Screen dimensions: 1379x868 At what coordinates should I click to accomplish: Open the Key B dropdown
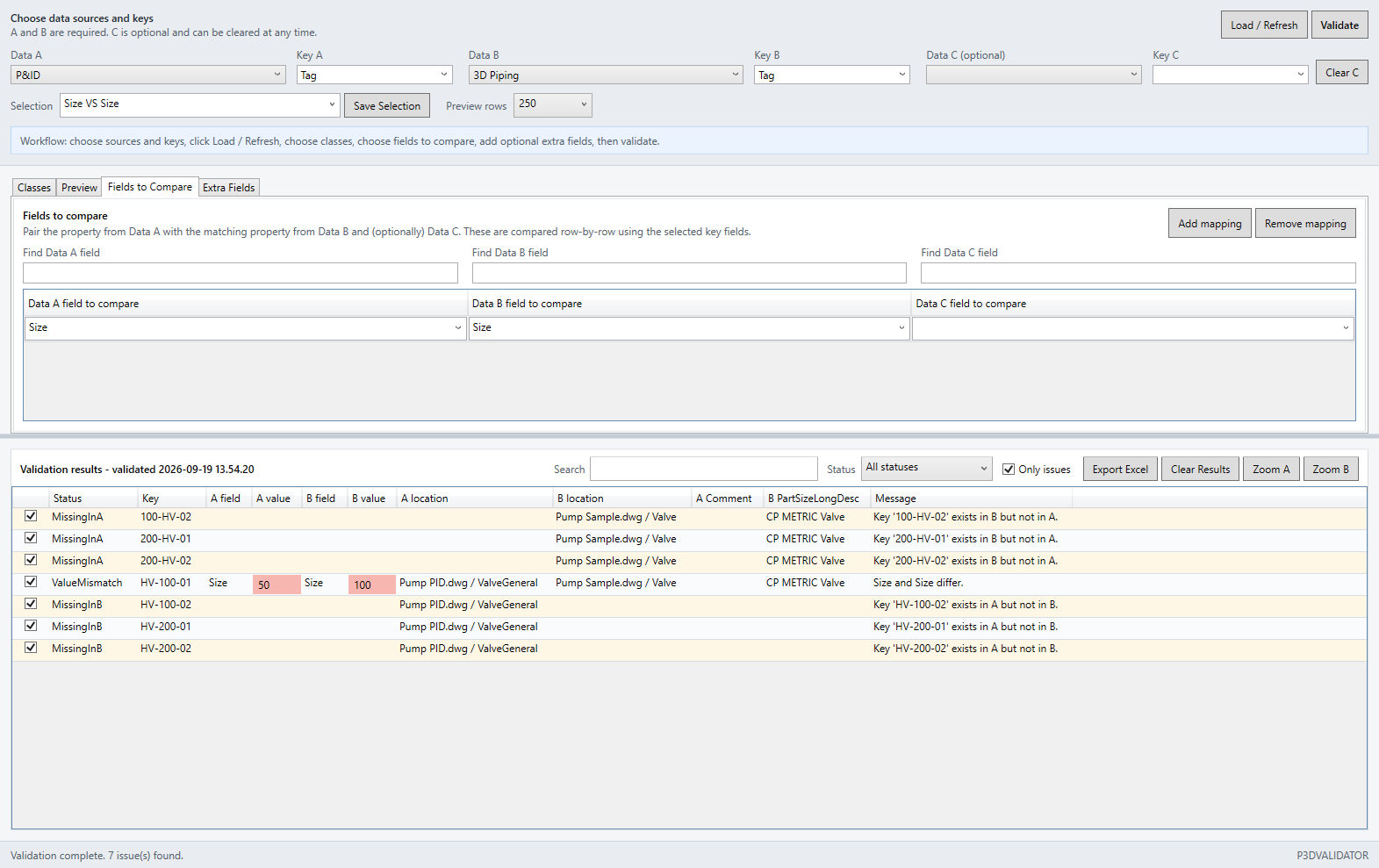tap(832, 75)
